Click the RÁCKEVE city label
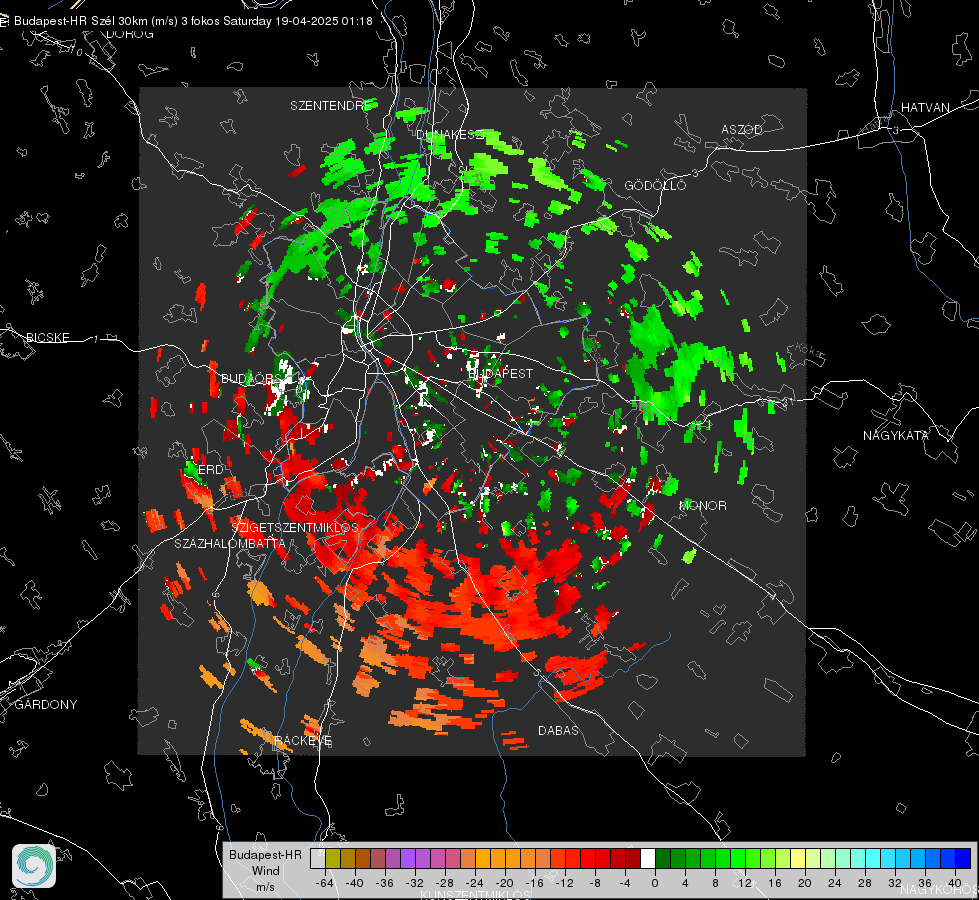The image size is (979, 900). click(303, 741)
